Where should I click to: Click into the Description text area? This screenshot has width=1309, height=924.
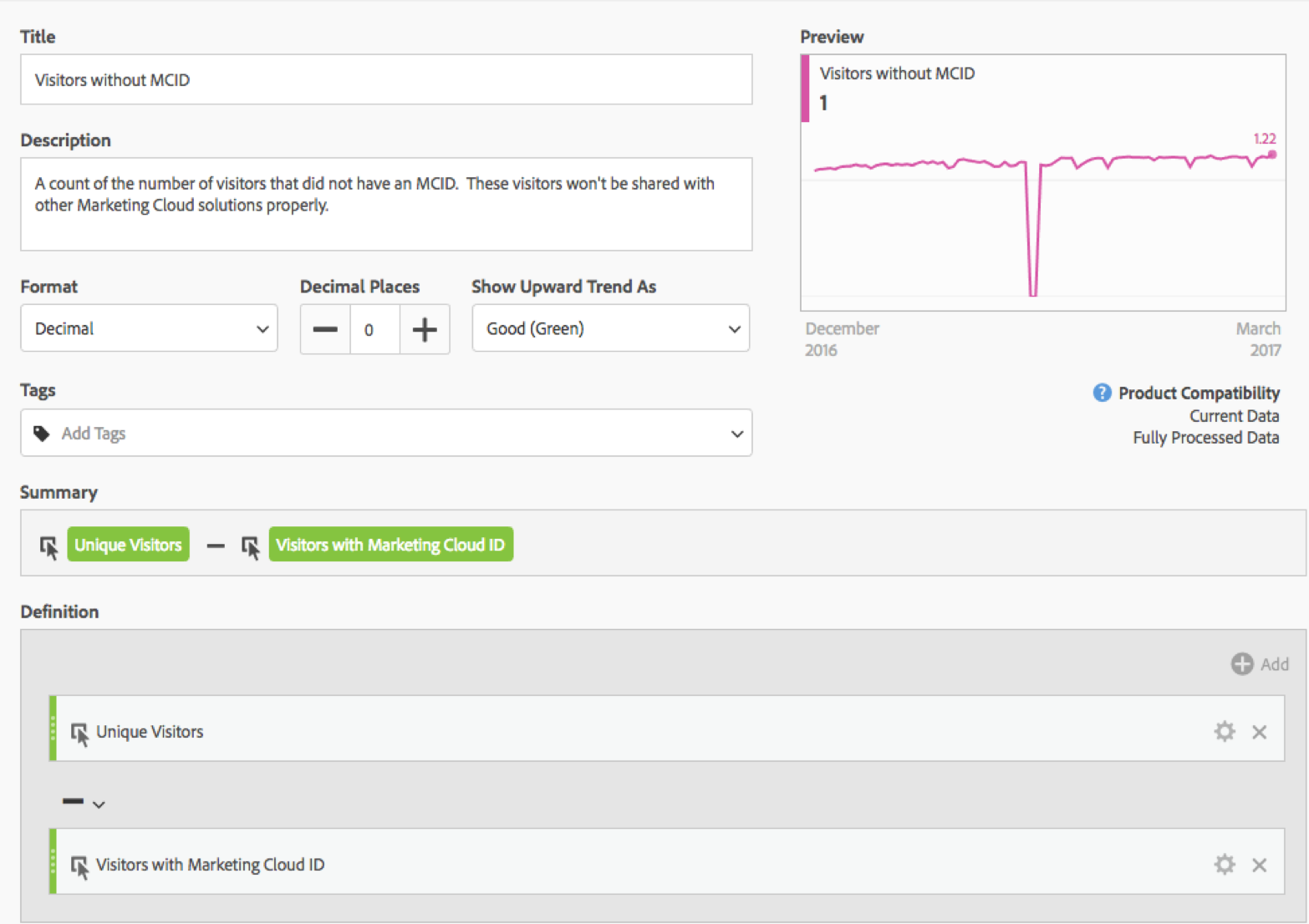[385, 205]
